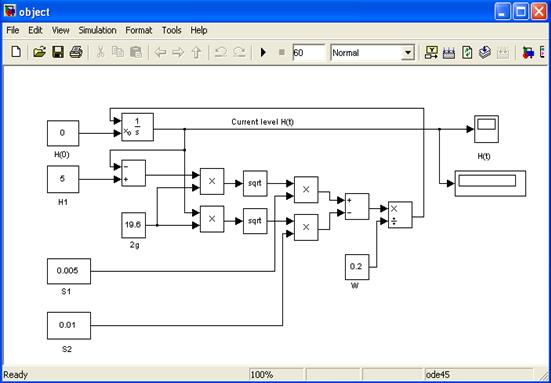
Task: Select the H1 constant block
Action: tap(63, 179)
